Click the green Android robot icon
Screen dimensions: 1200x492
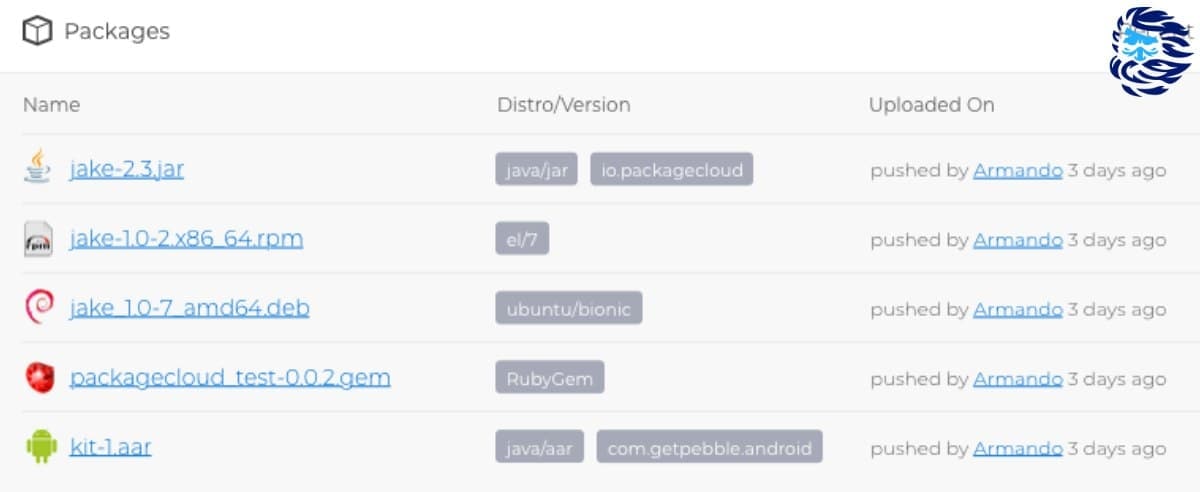point(41,446)
